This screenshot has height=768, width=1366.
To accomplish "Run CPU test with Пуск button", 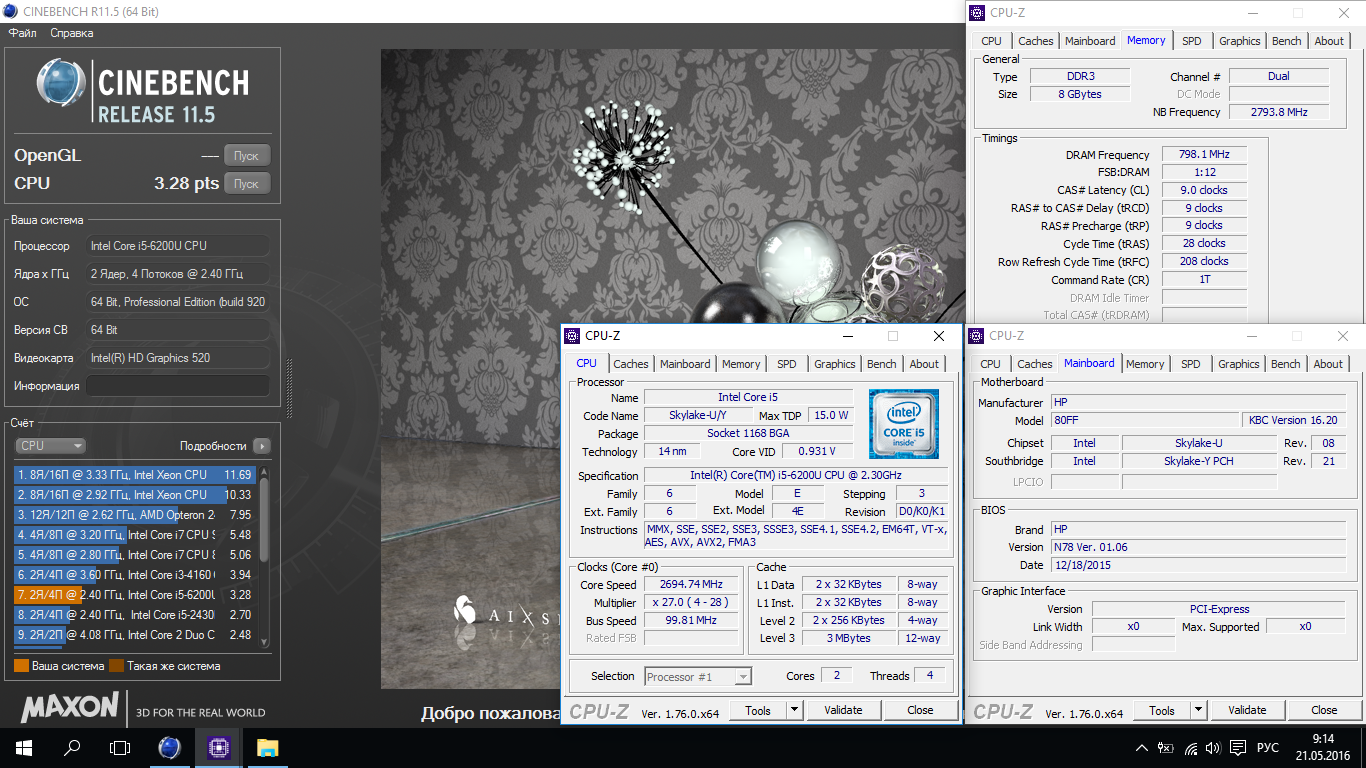I will point(246,184).
